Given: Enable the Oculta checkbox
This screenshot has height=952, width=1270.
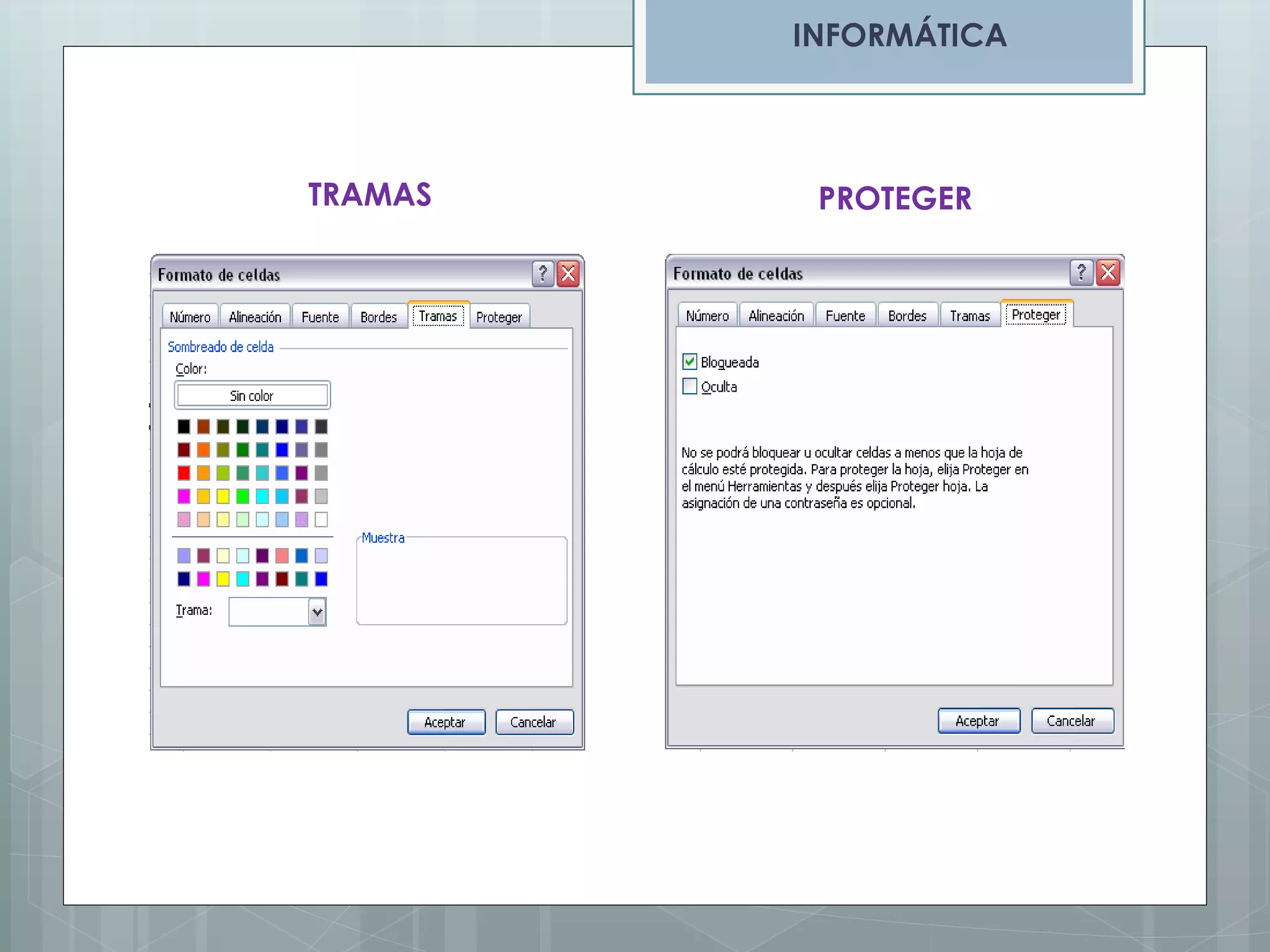Looking at the screenshot, I should (x=690, y=386).
